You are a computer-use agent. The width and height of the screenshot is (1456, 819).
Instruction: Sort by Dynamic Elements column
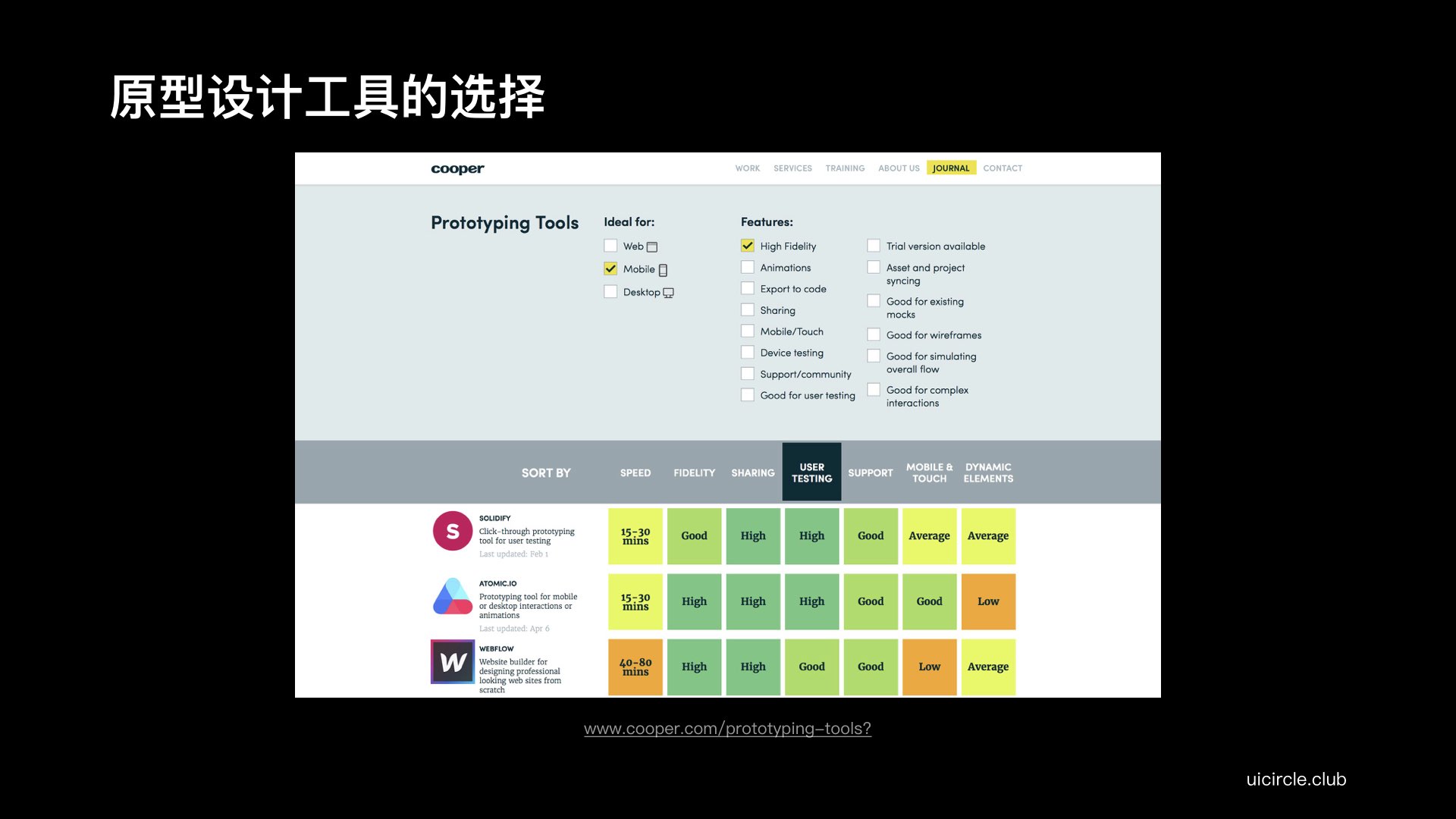point(988,472)
